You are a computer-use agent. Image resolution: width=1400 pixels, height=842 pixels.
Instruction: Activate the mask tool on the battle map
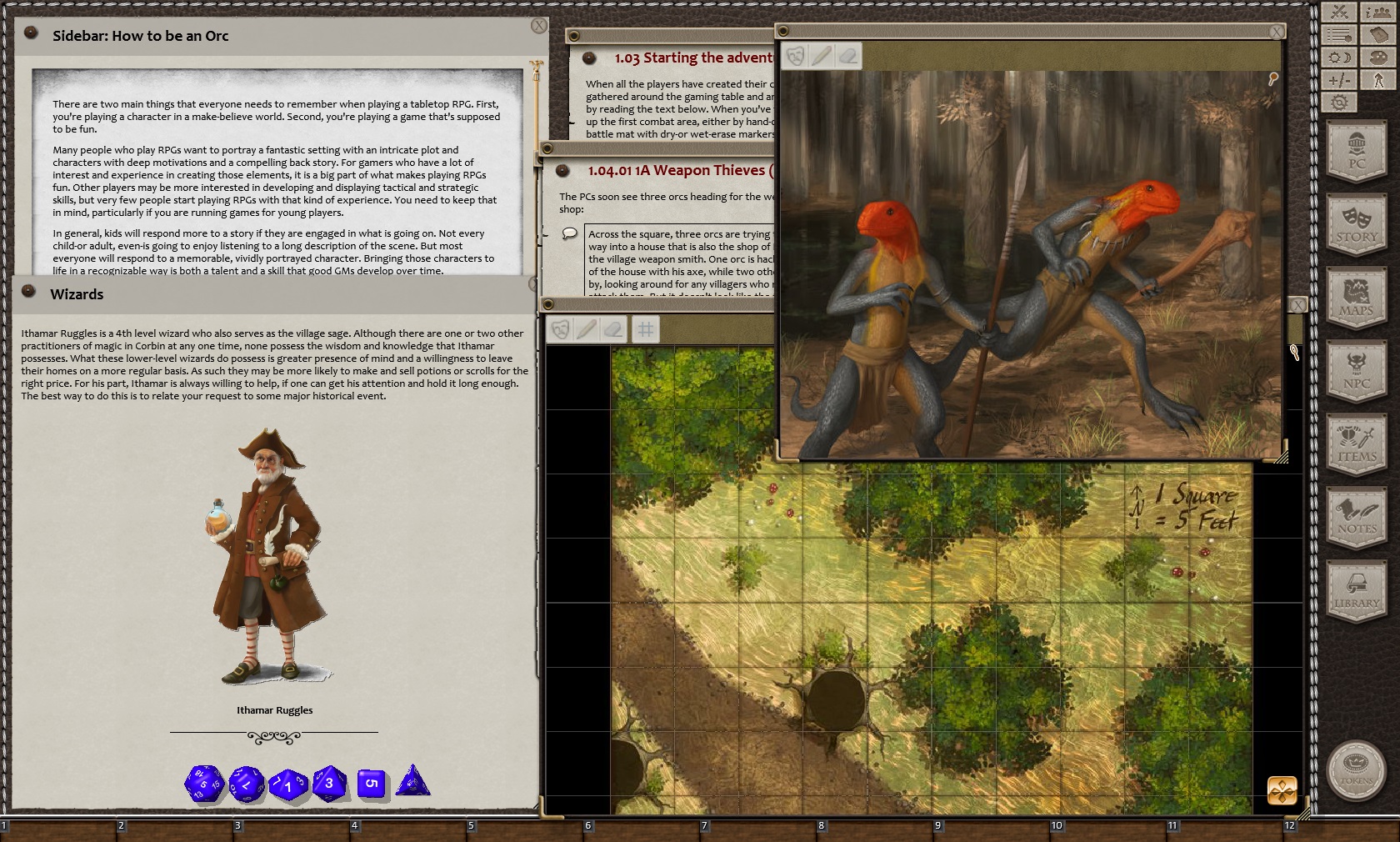559,328
